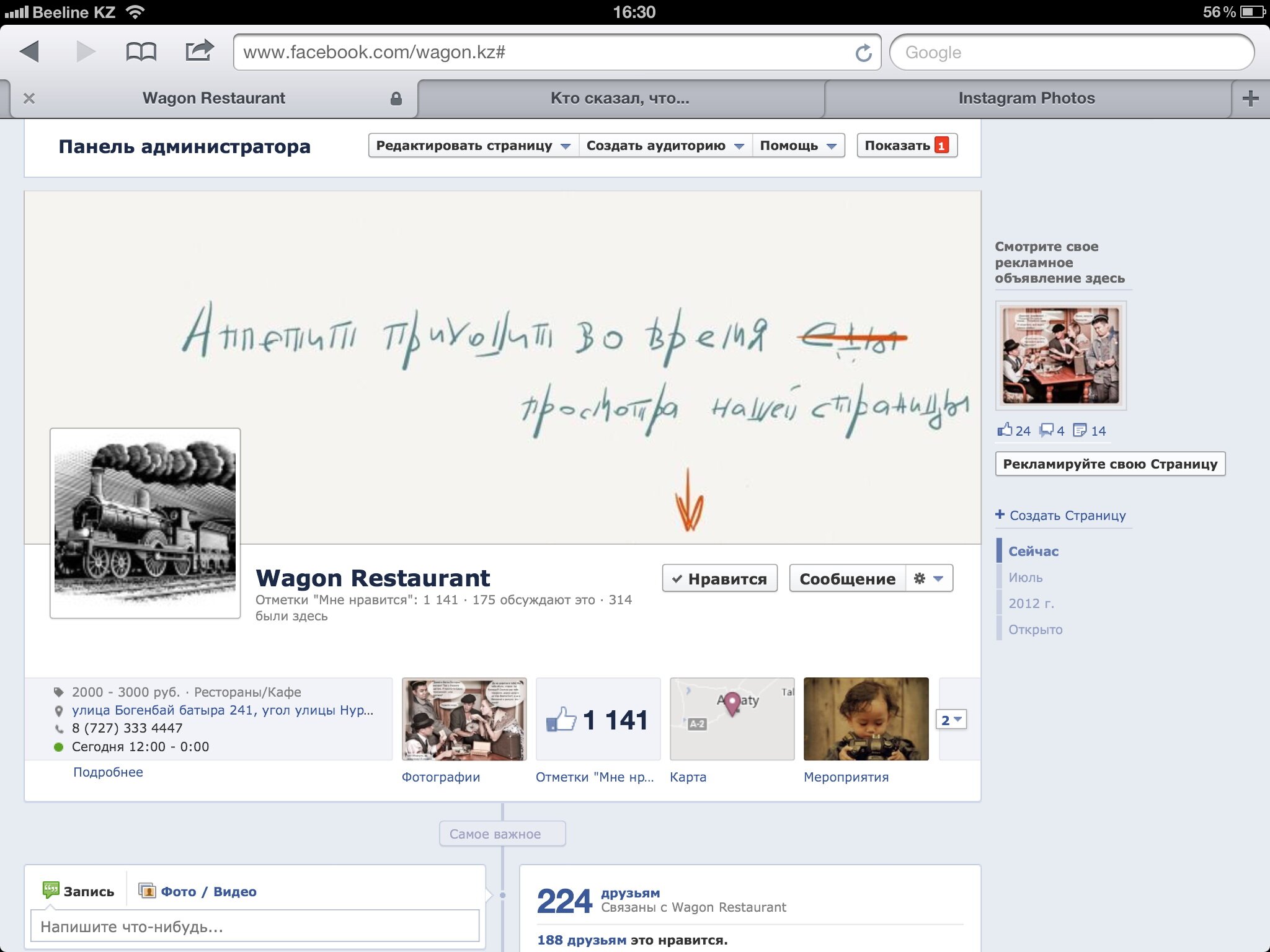This screenshot has width=1270, height=952.
Task: Switch to the Кто сказал, что... tab
Action: click(x=620, y=98)
